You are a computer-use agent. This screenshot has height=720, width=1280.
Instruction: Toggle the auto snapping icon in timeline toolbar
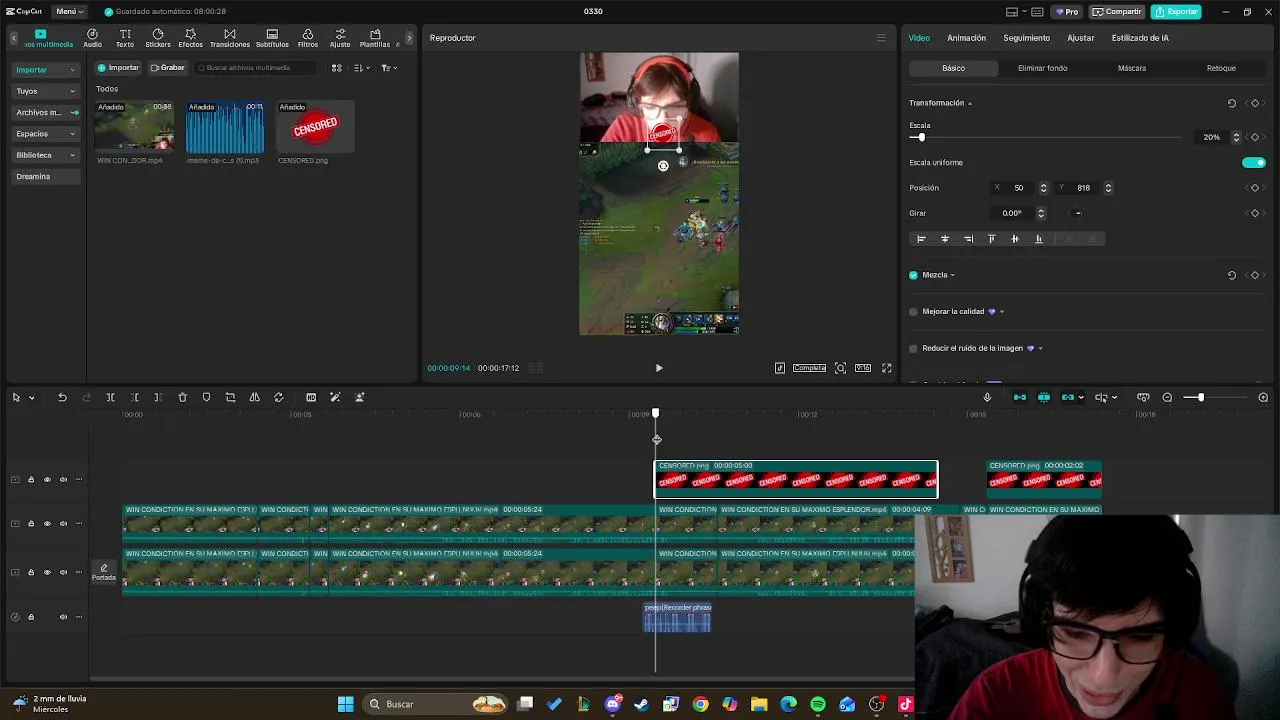[x=1044, y=397]
